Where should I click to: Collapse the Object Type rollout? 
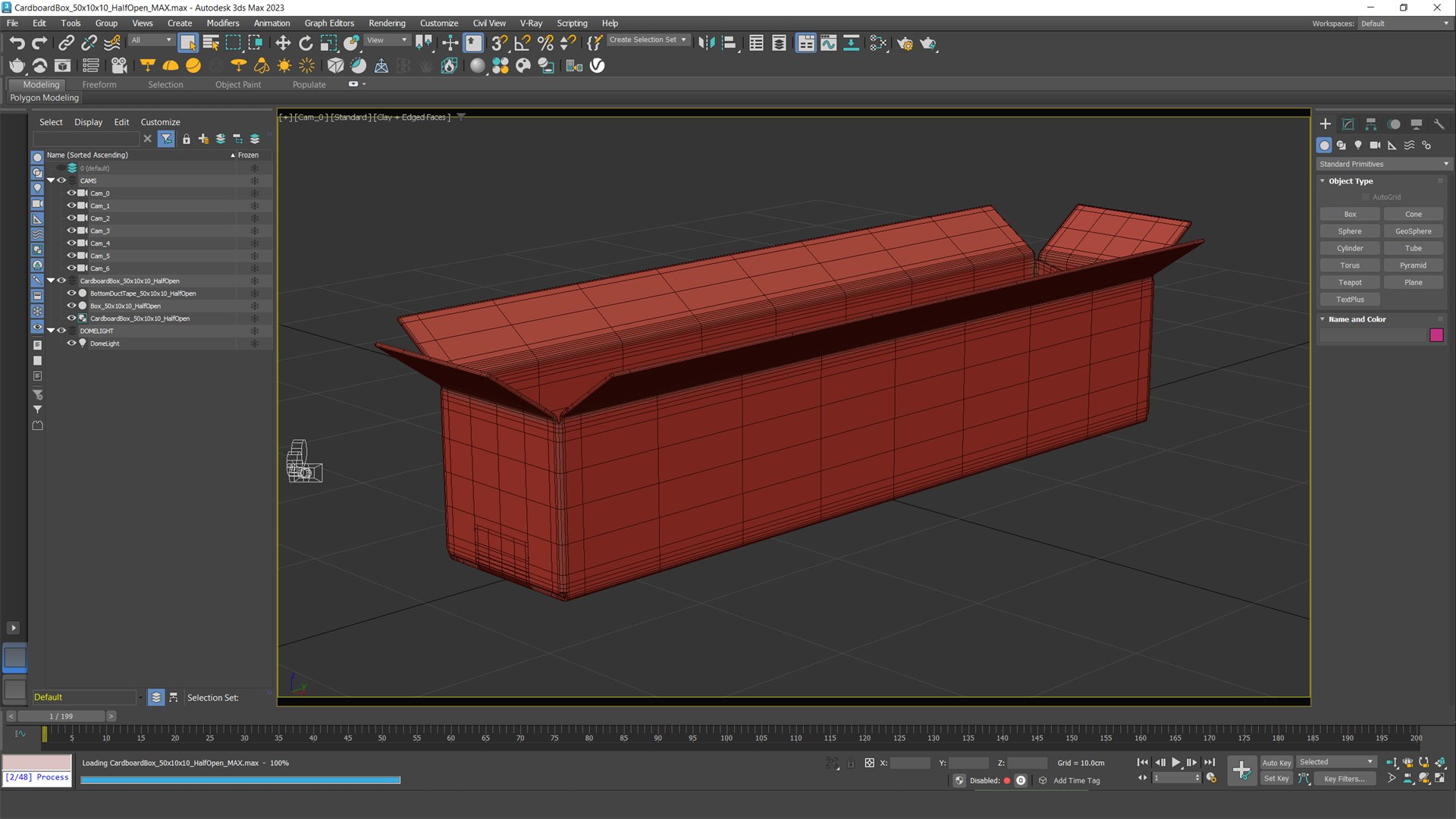click(x=1323, y=181)
